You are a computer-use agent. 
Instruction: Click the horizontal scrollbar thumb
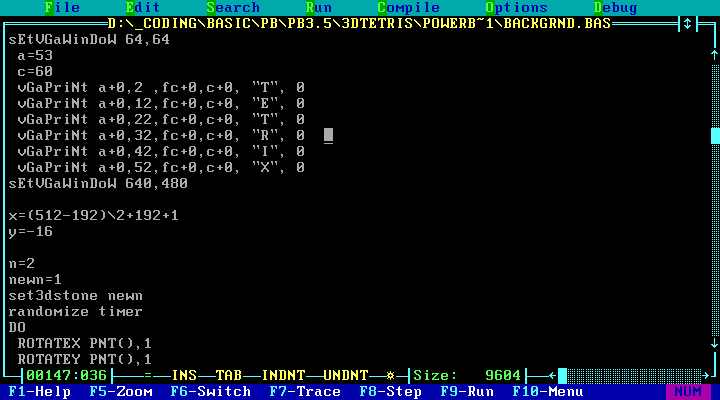(x=562, y=376)
